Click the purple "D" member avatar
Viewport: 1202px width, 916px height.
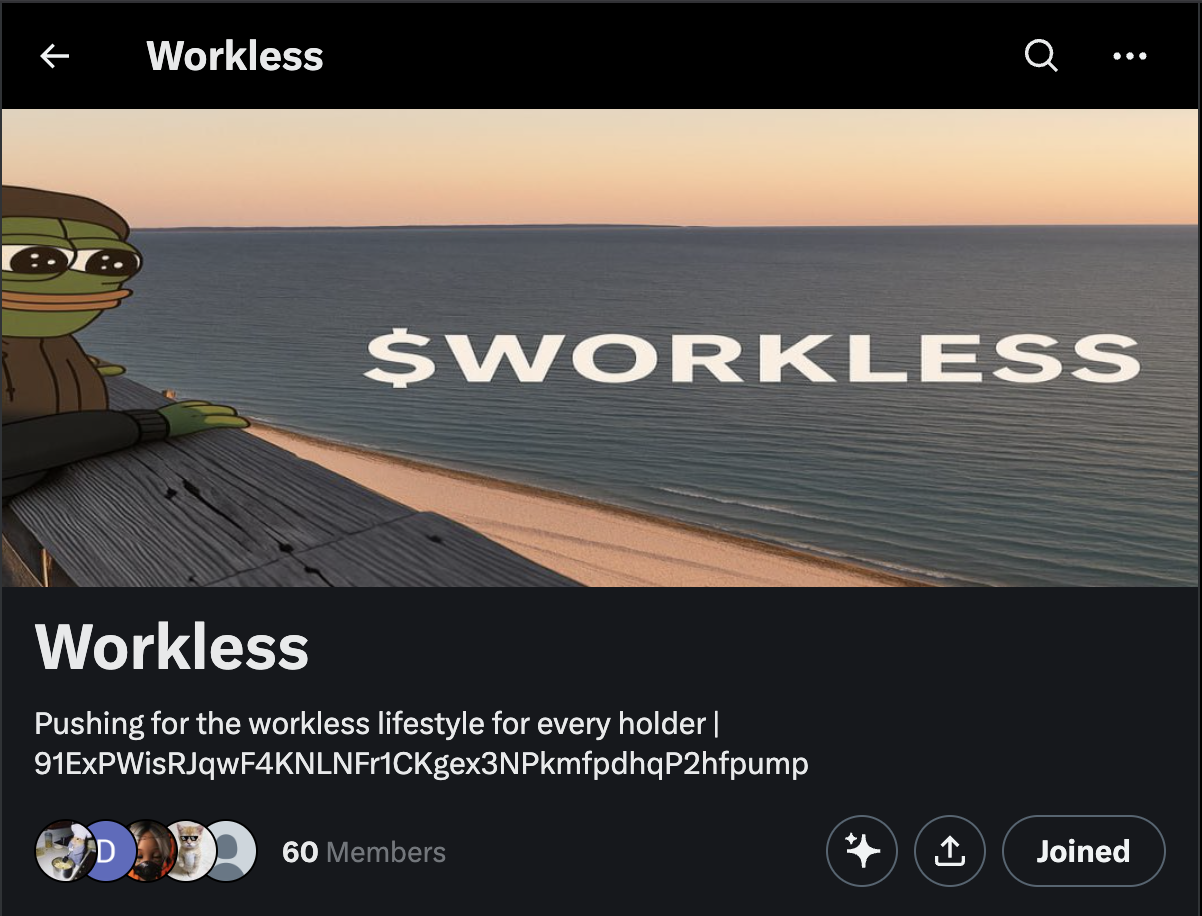(104, 851)
